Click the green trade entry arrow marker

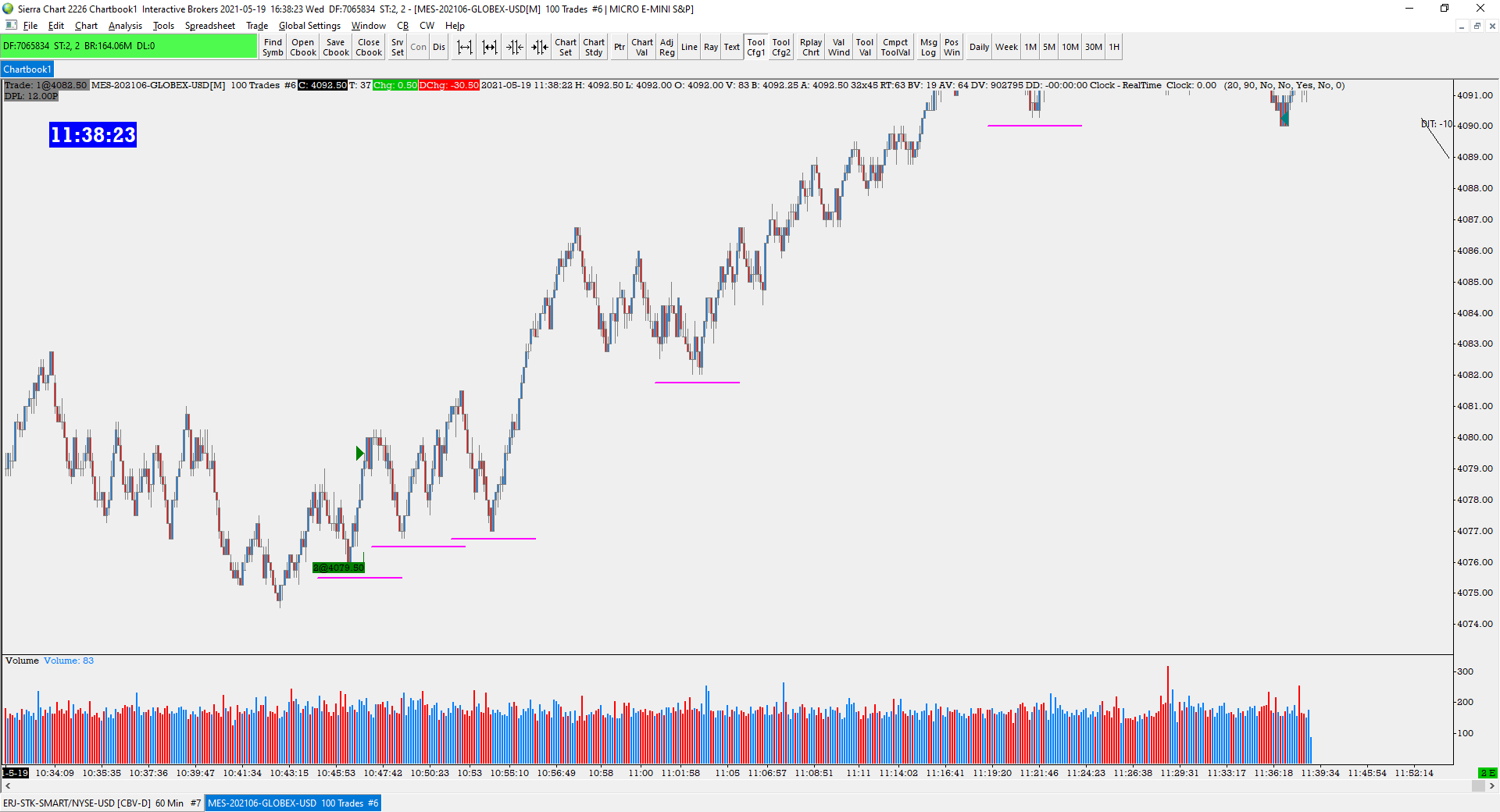tap(360, 453)
